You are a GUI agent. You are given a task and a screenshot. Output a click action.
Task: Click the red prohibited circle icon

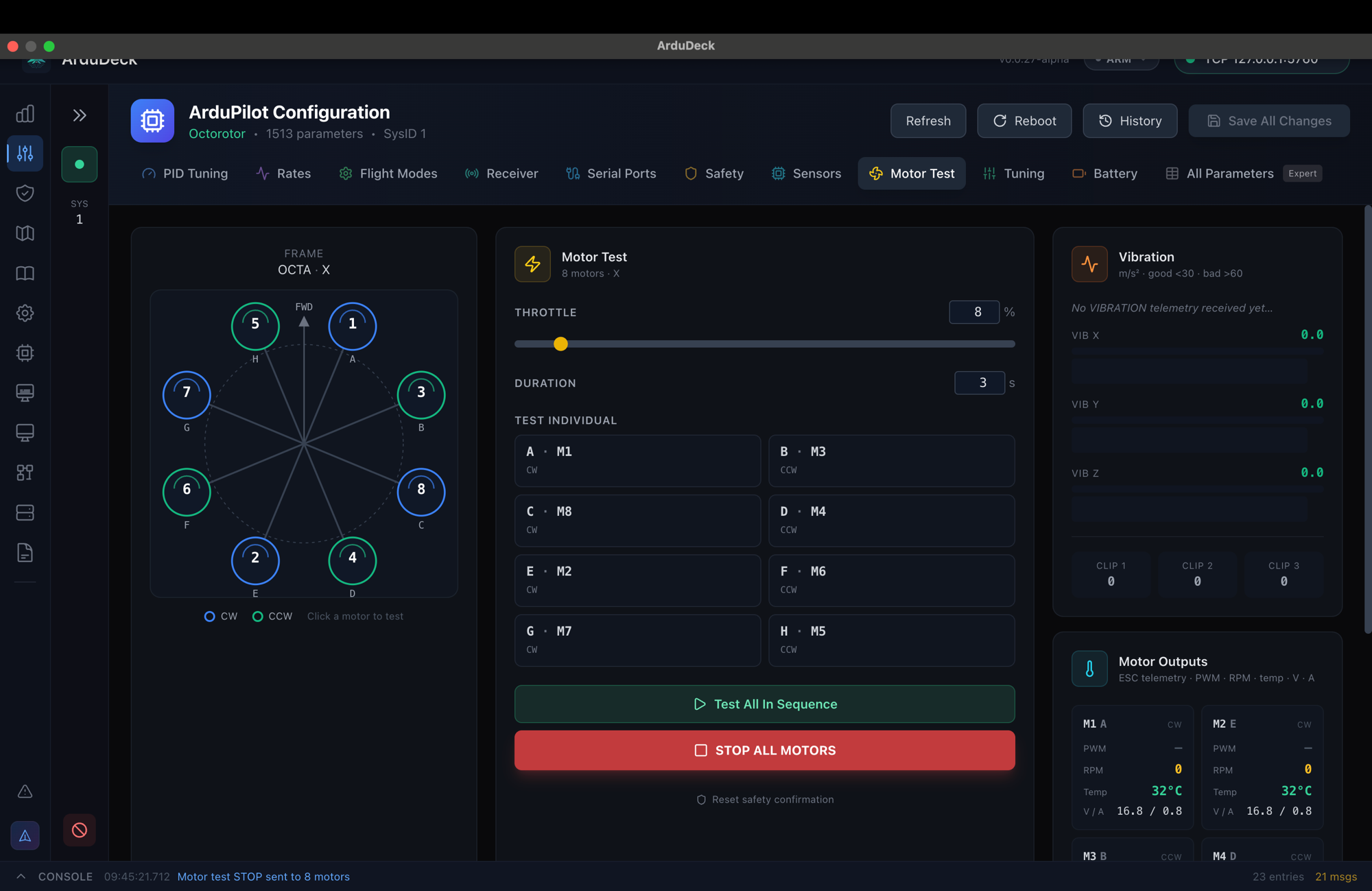(x=80, y=830)
